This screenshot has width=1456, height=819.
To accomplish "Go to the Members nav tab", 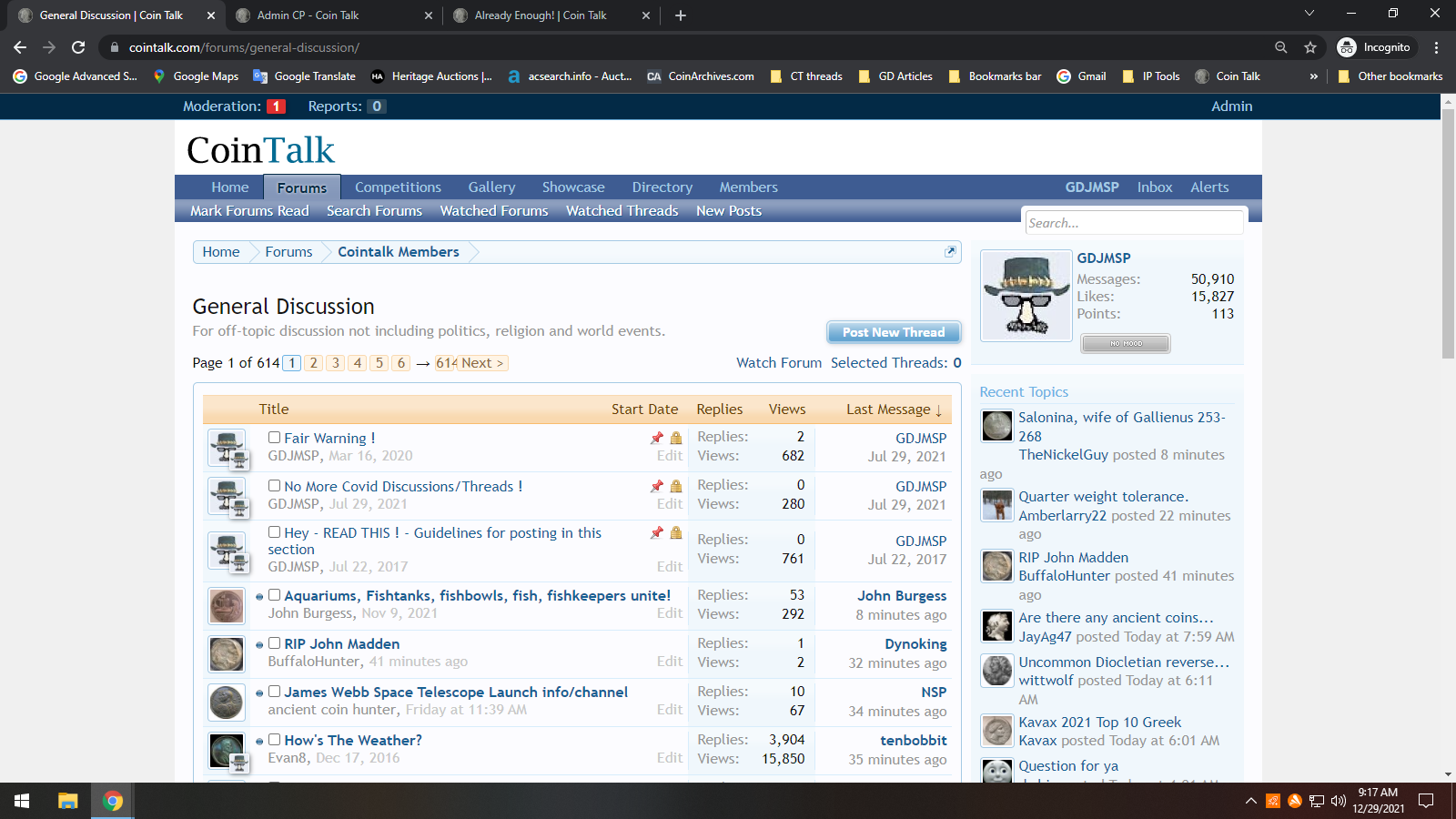I will pos(748,187).
